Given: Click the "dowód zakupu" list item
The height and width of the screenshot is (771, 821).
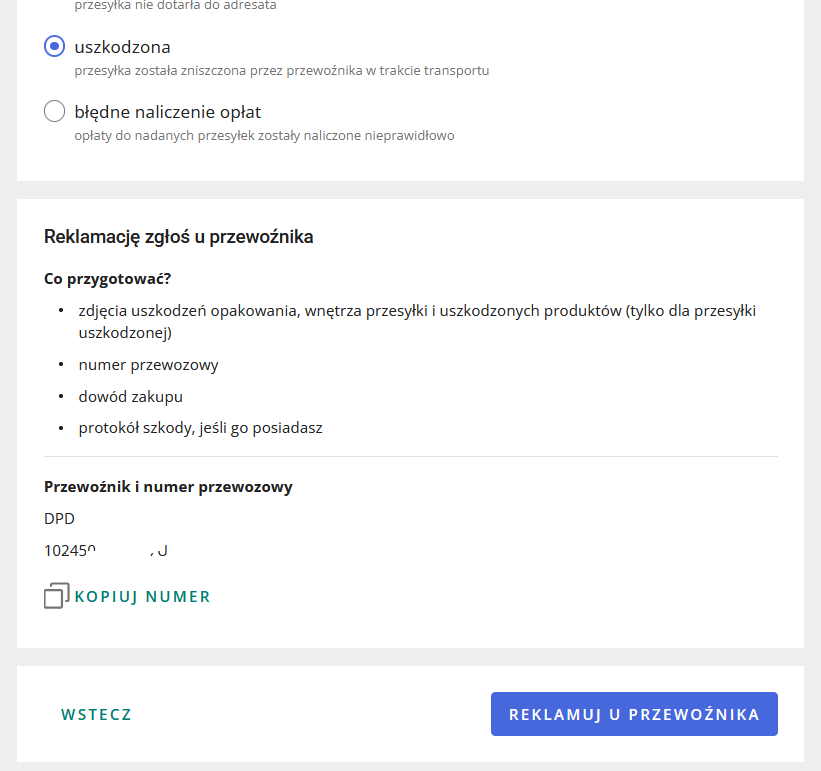Looking at the screenshot, I should point(131,397).
